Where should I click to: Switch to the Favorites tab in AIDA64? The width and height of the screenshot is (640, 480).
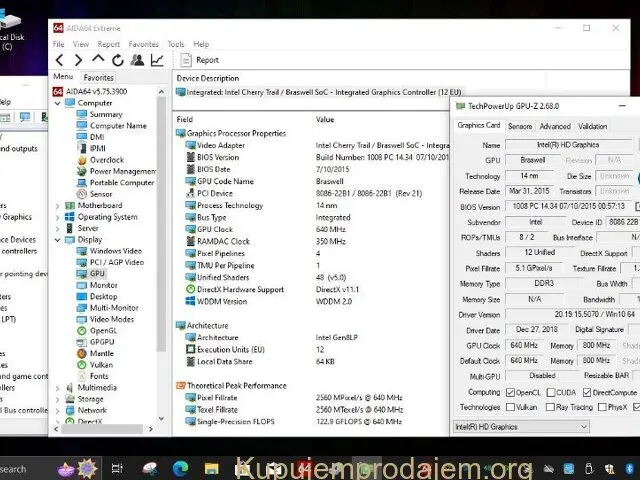click(x=98, y=77)
